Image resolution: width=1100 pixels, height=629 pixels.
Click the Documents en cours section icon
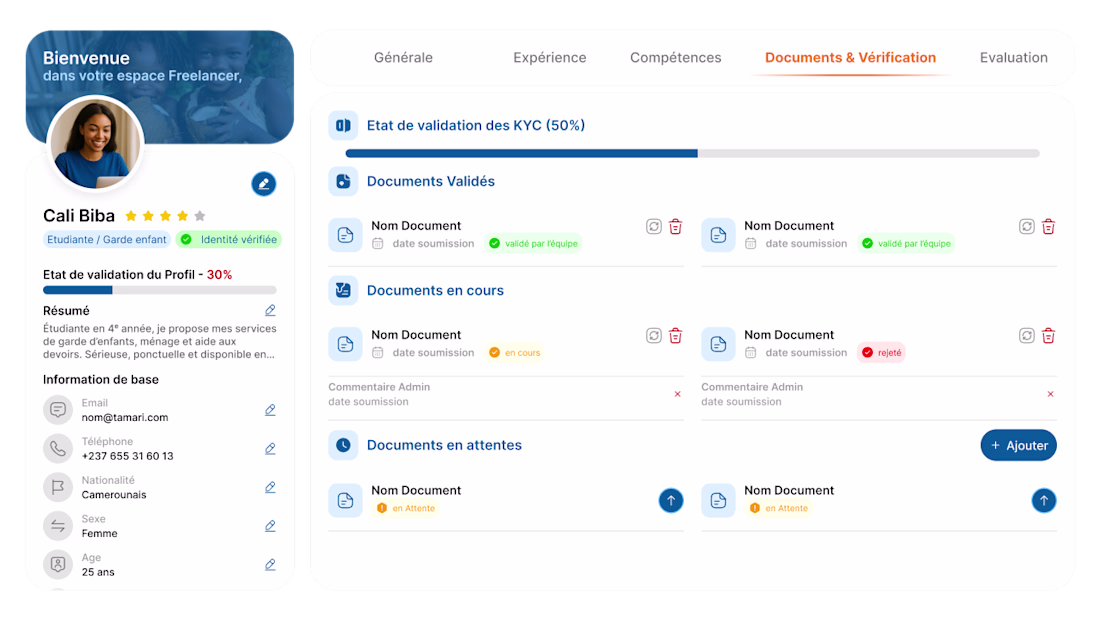(x=343, y=290)
